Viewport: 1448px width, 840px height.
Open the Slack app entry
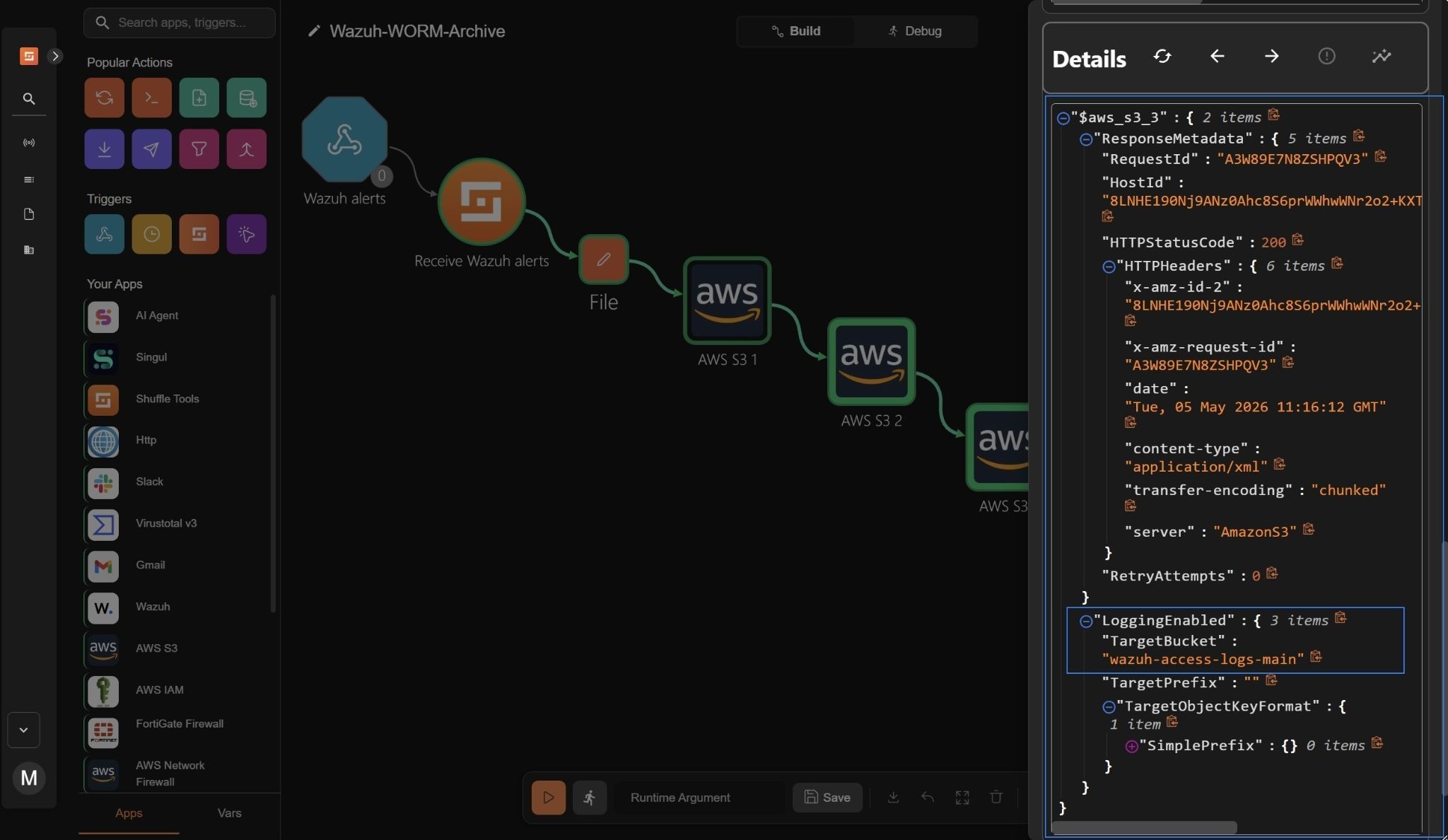[x=177, y=483]
